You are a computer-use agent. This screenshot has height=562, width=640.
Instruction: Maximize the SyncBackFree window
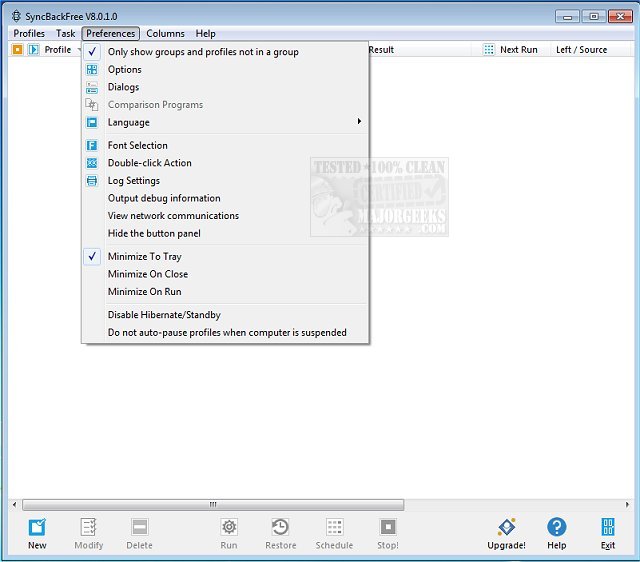click(593, 16)
